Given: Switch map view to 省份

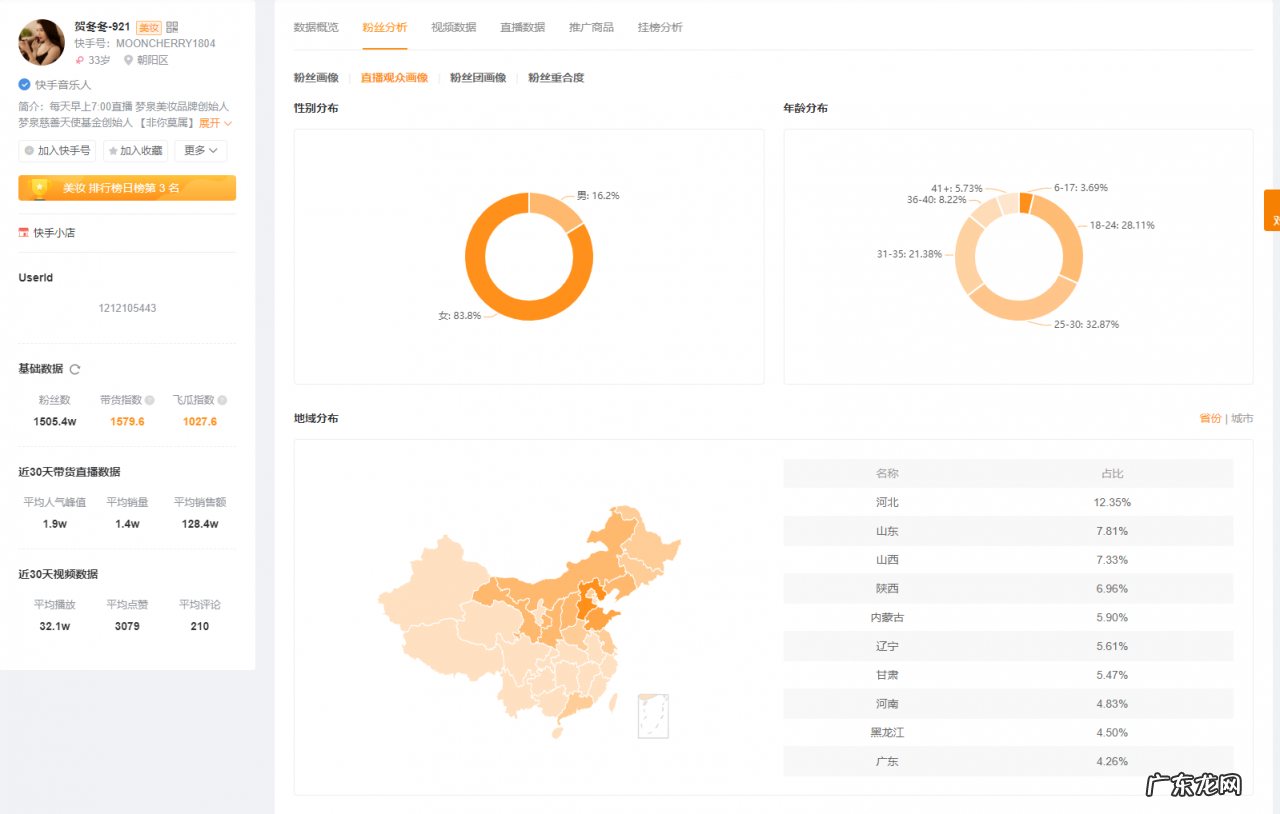Looking at the screenshot, I should click(1209, 418).
